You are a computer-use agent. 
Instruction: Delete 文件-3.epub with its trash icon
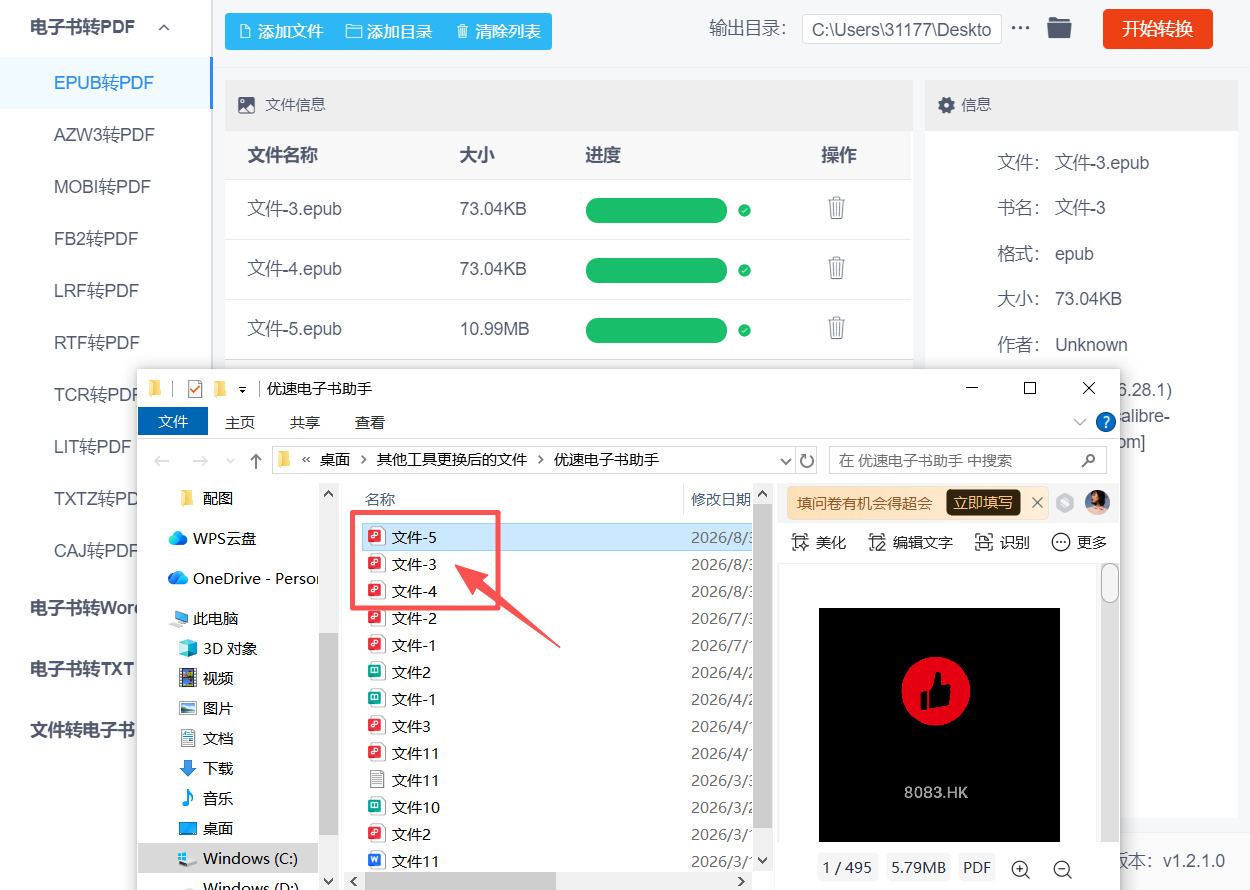[x=836, y=208]
